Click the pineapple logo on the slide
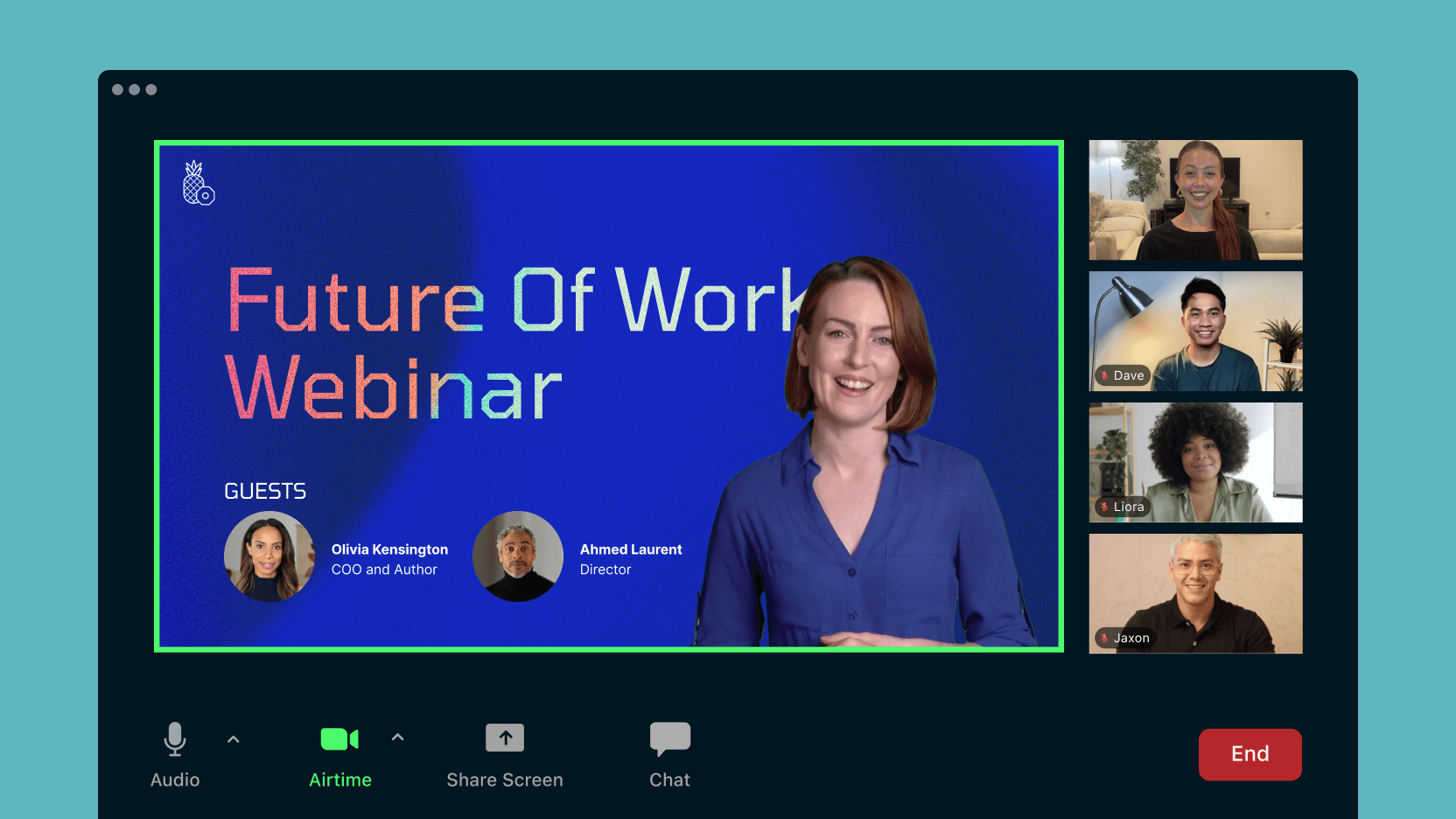Viewport: 1456px width, 819px height. coord(198,183)
